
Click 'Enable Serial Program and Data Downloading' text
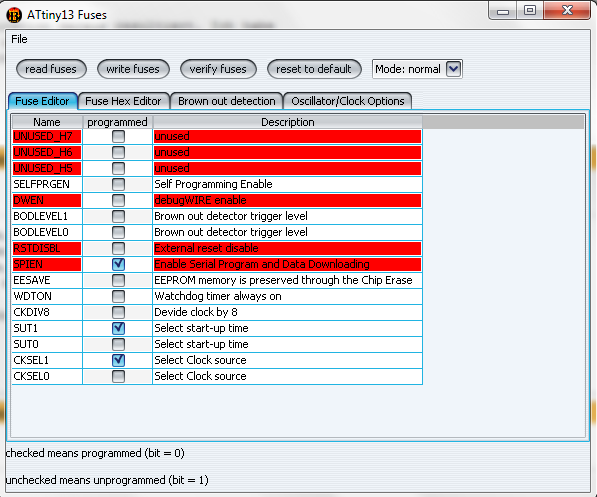point(262,264)
